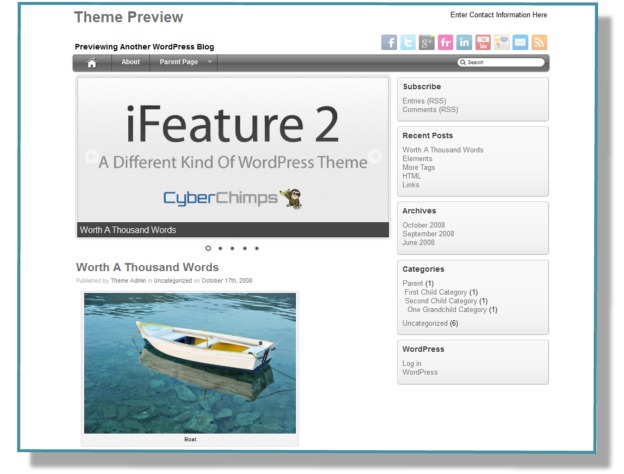Open the June 2008 archive
Viewport: 624px width, 474px height.
[x=418, y=243]
